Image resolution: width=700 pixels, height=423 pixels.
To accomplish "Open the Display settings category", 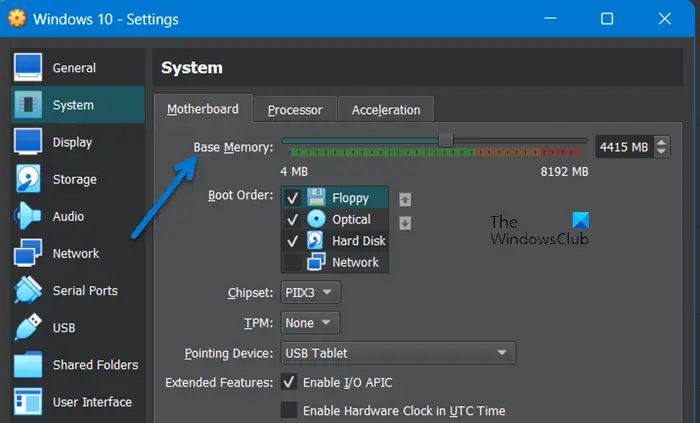I will [78, 142].
